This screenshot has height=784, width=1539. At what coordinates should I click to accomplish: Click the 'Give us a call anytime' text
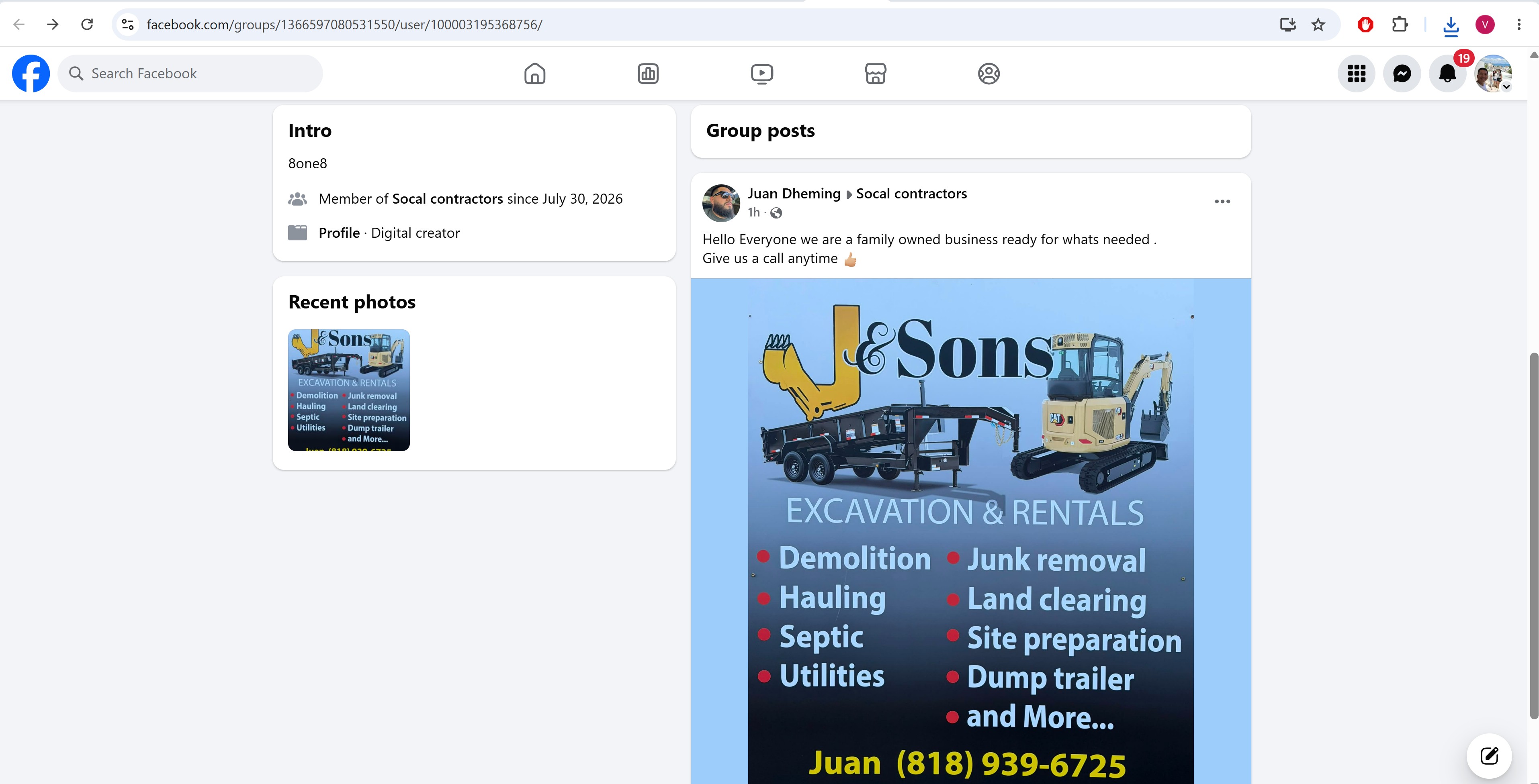tap(770, 259)
